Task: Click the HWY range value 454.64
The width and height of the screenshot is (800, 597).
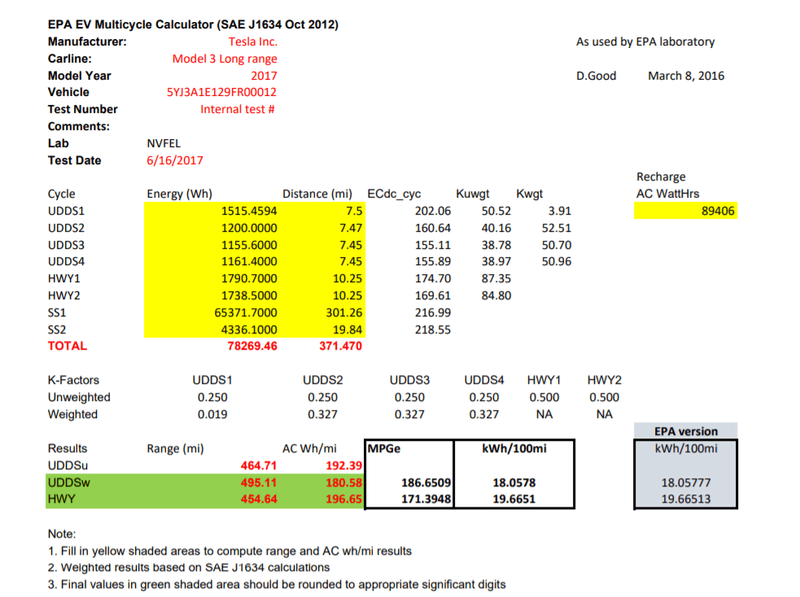Action: [259, 499]
